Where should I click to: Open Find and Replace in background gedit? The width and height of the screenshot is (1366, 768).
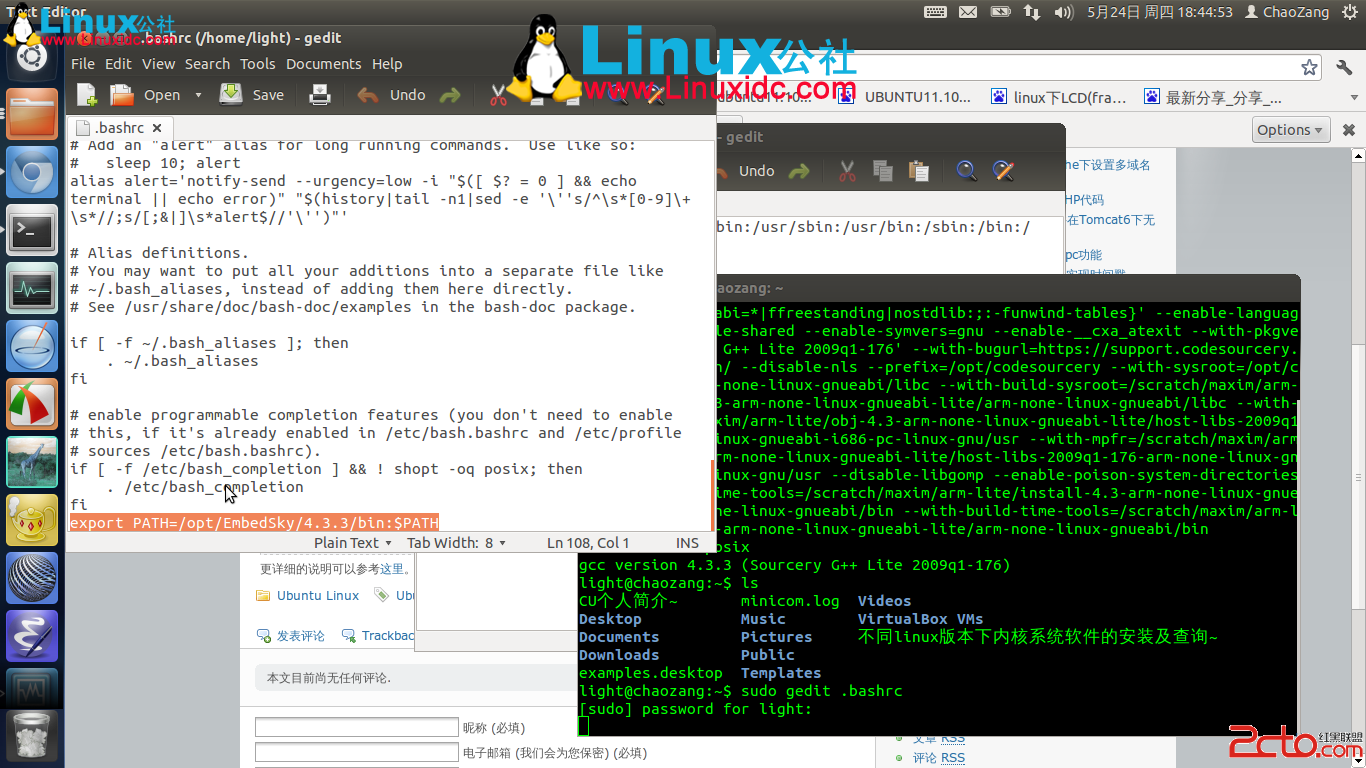tap(1003, 171)
